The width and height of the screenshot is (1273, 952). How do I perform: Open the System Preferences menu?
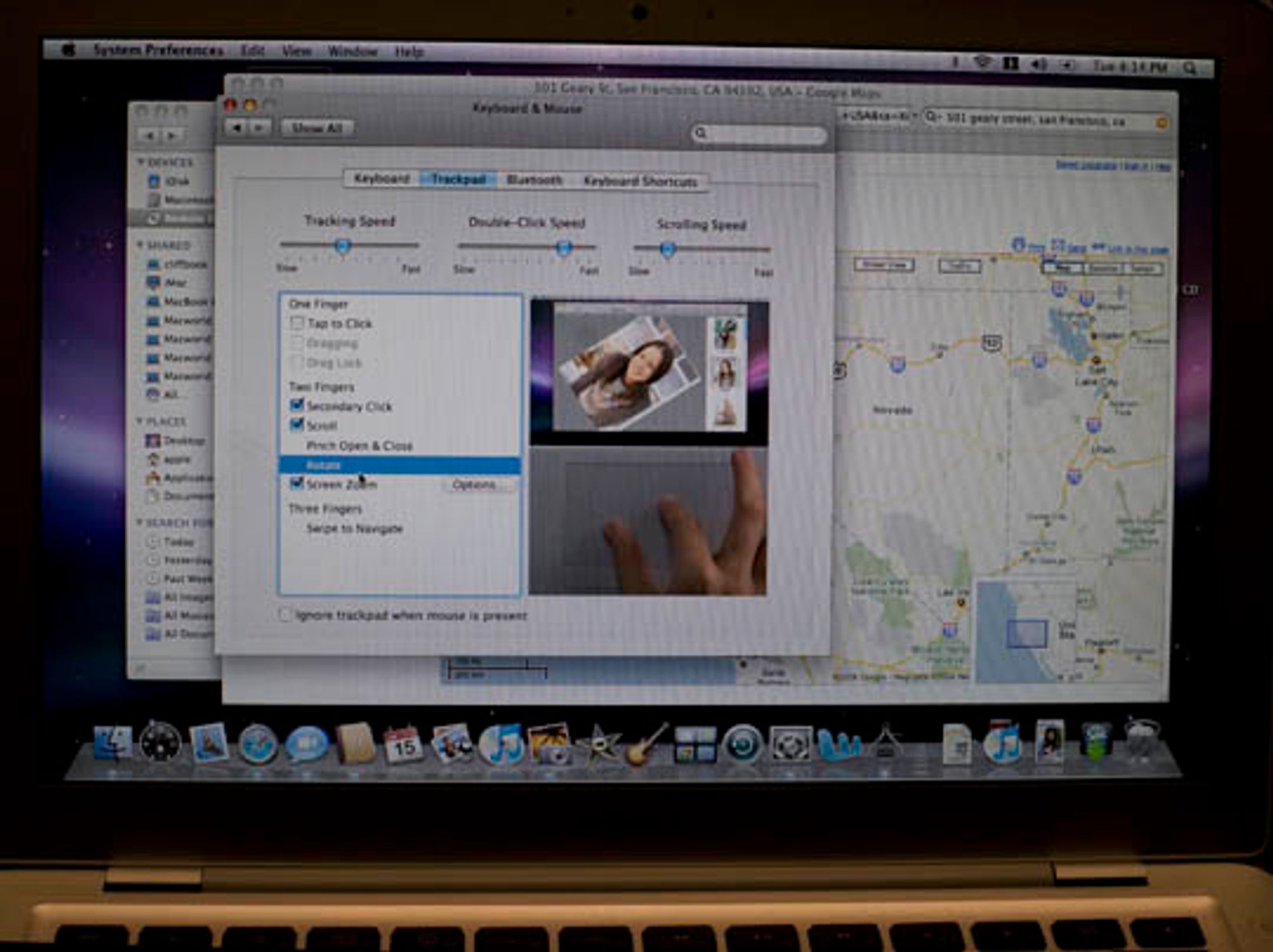[158, 50]
